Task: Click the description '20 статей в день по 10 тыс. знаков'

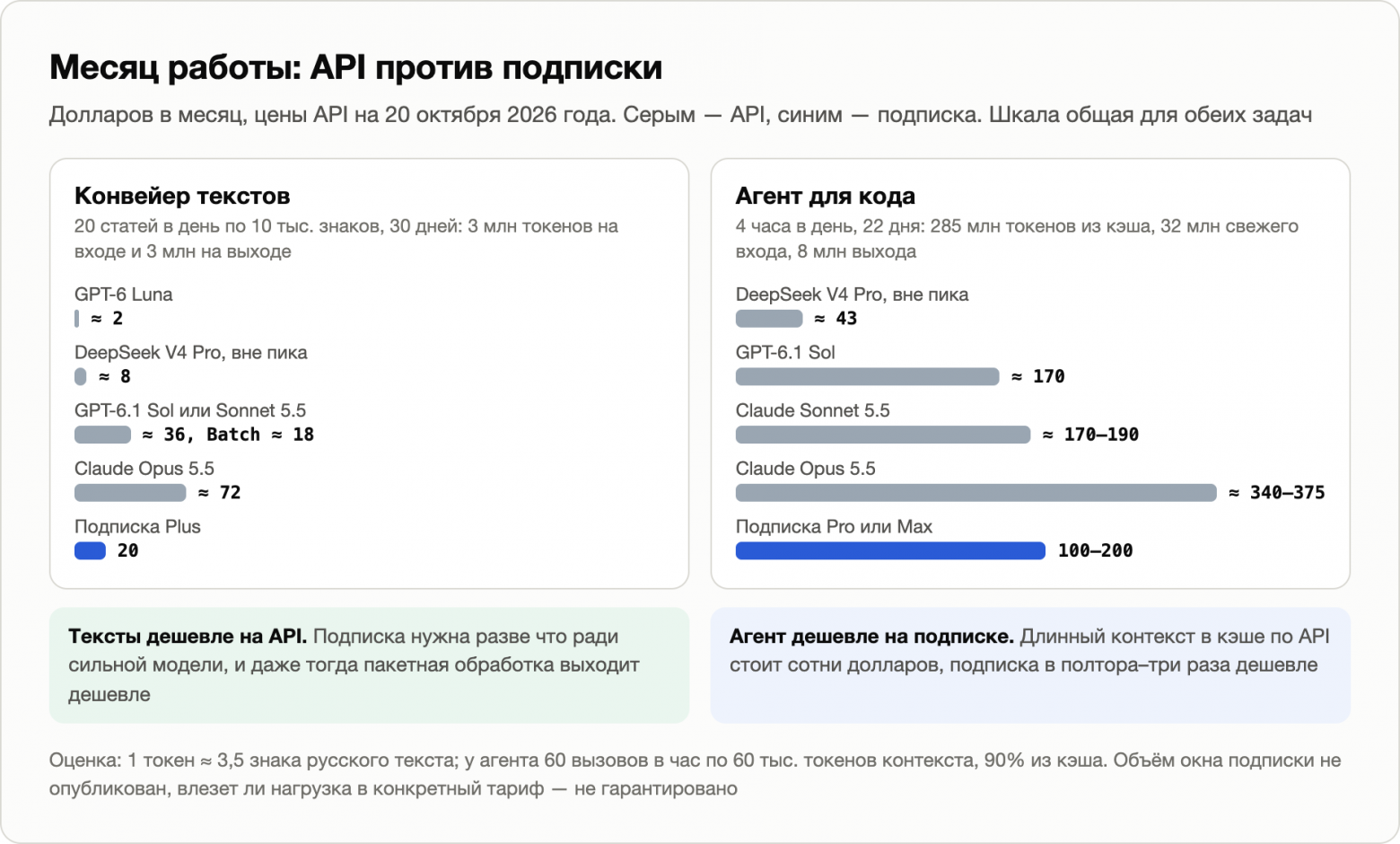Action: [x=346, y=239]
